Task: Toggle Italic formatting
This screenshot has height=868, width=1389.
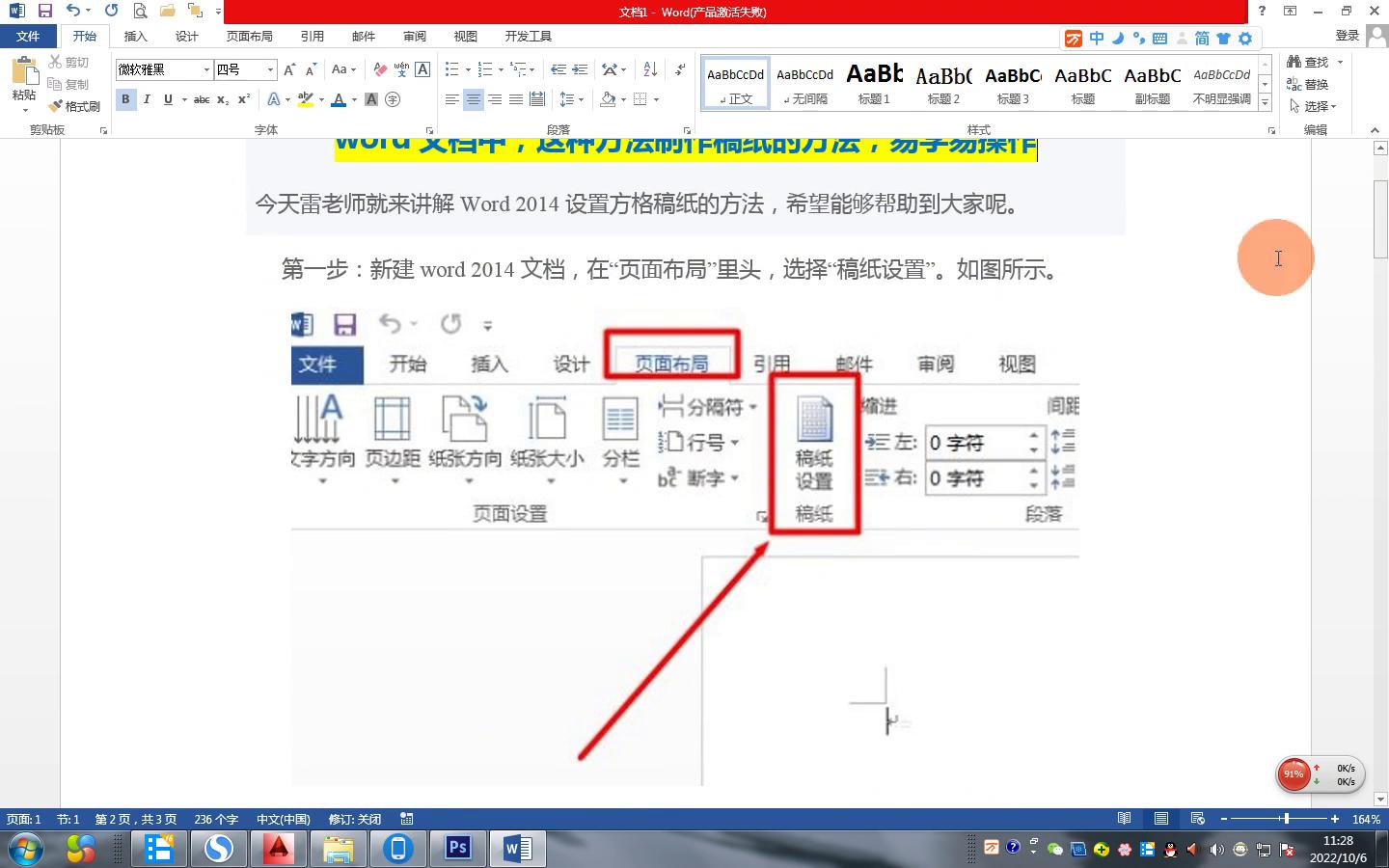Action: click(x=147, y=99)
